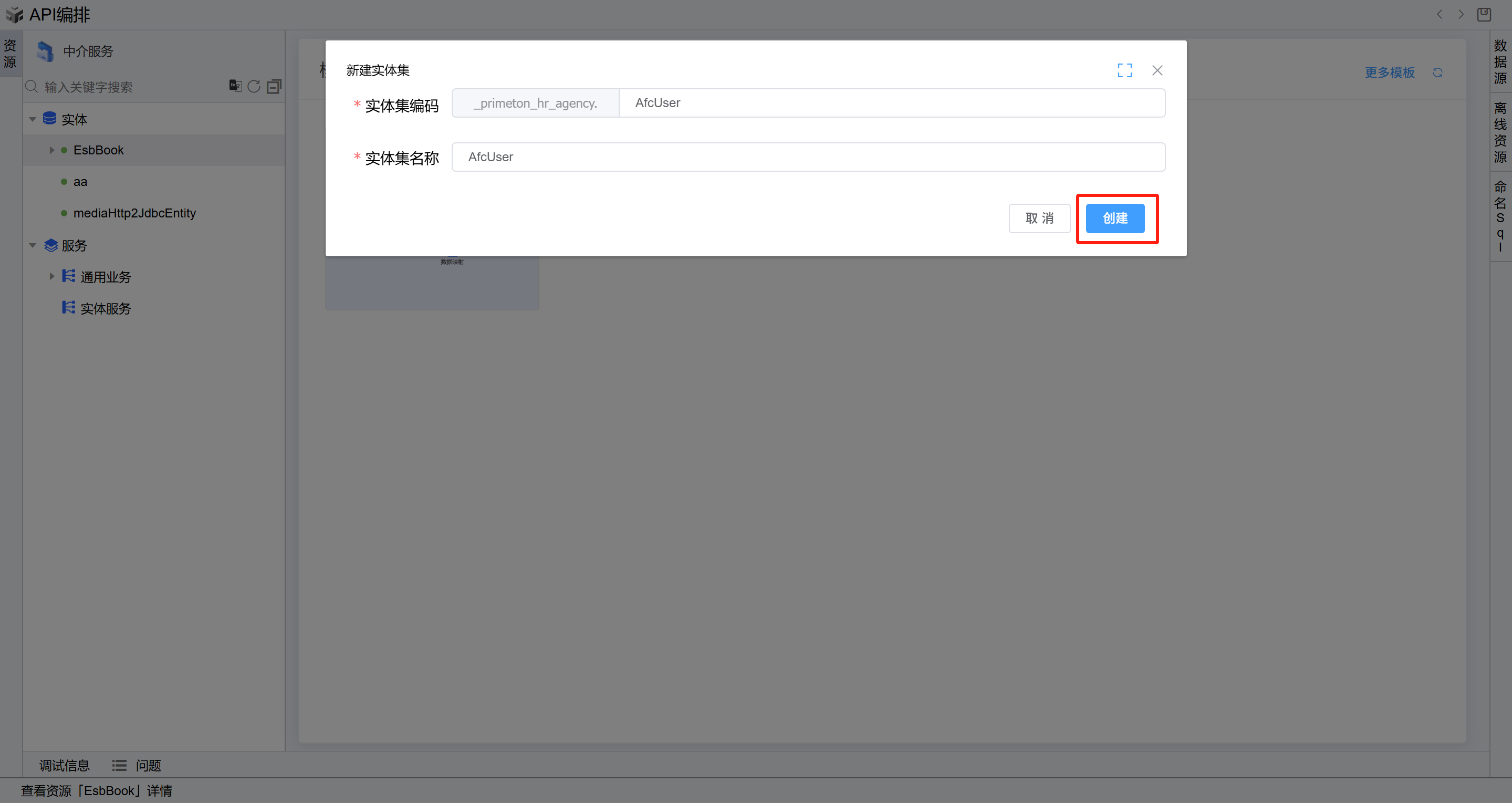
Task: Click the 更多模板 link
Action: tap(1389, 72)
